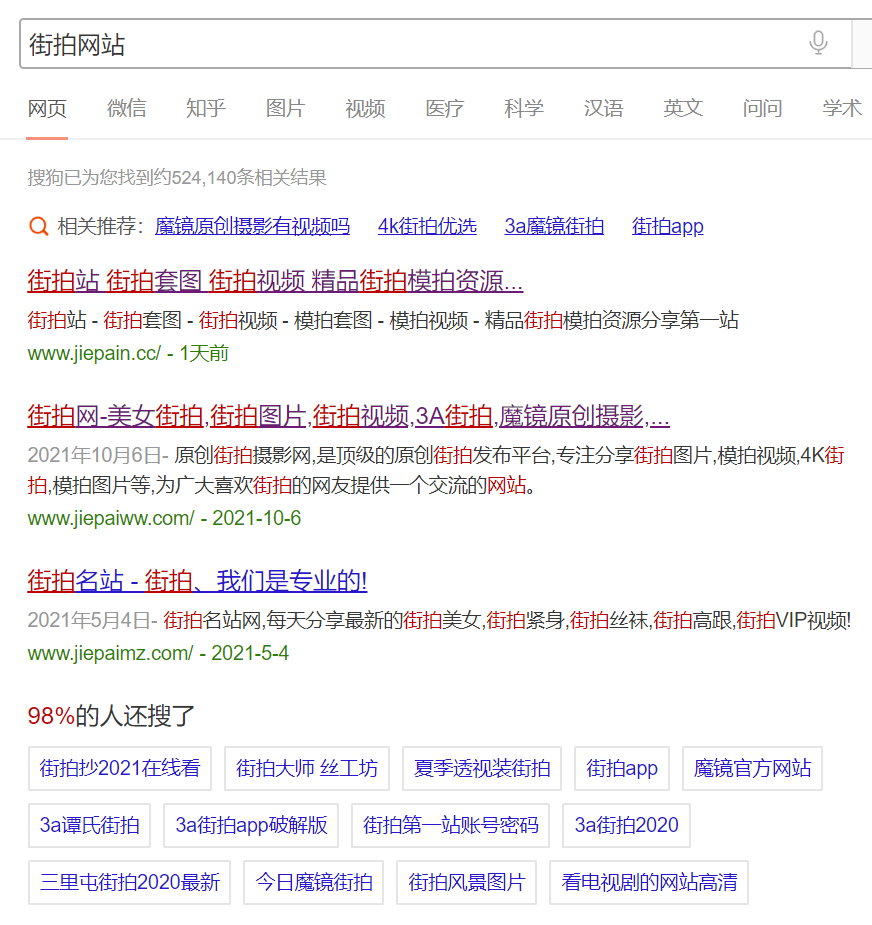
Task: Click the snippet starting 2021年10月6日- 原创街拍摄影网
Action: [436, 470]
